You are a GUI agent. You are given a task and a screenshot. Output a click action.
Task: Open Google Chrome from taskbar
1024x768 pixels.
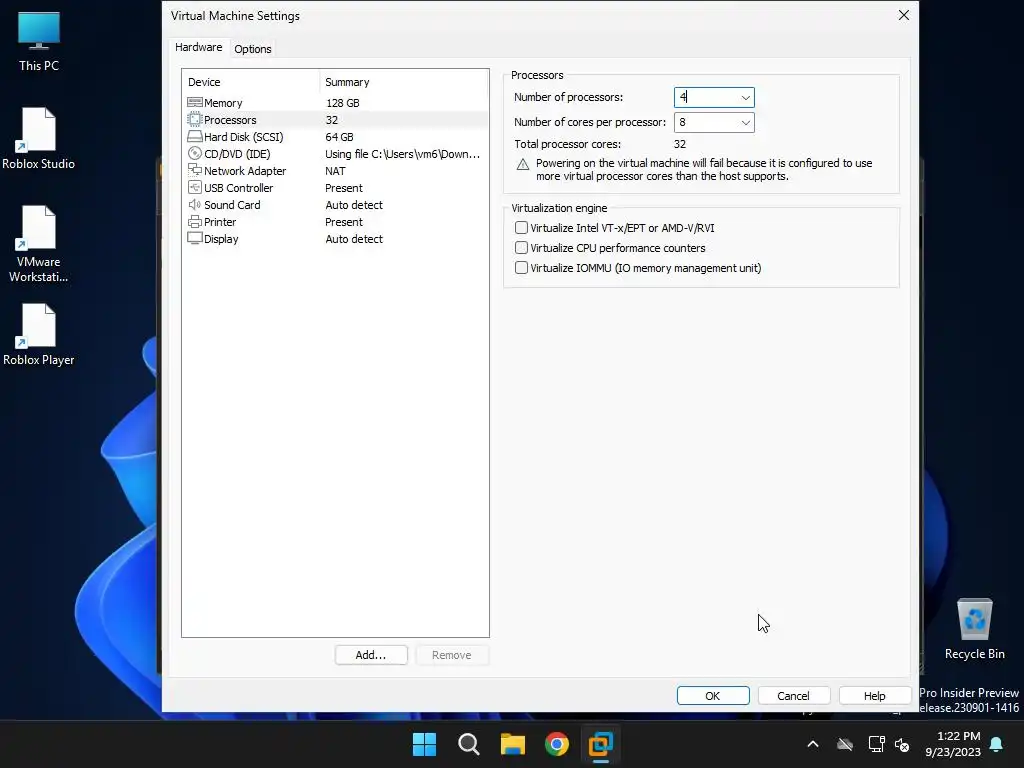[x=557, y=744]
